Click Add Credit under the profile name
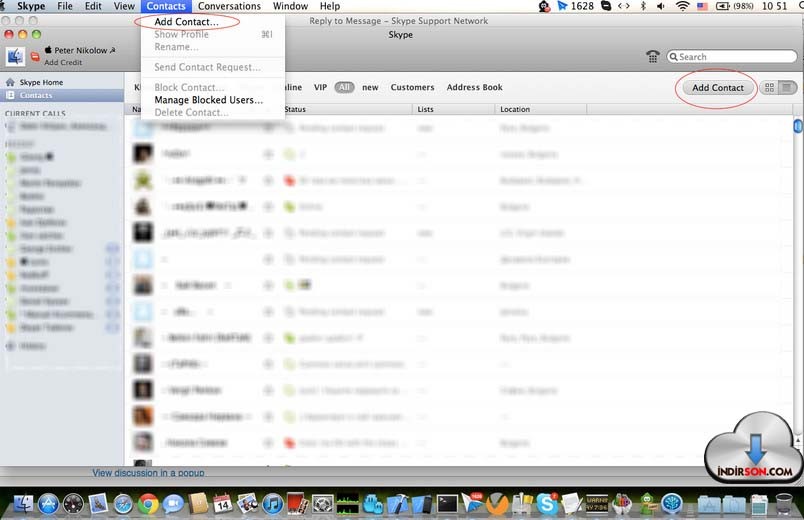Image resolution: width=804 pixels, height=520 pixels. pyautogui.click(x=63, y=62)
